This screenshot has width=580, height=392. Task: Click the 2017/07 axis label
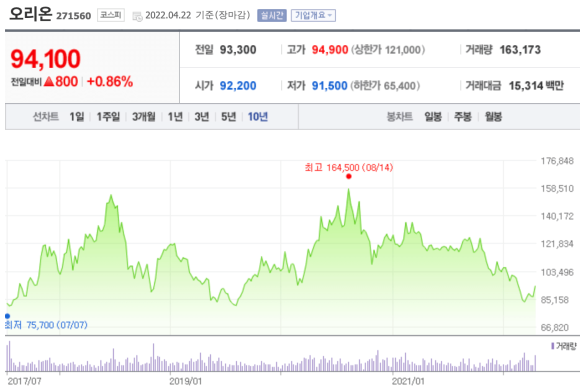tap(24, 381)
